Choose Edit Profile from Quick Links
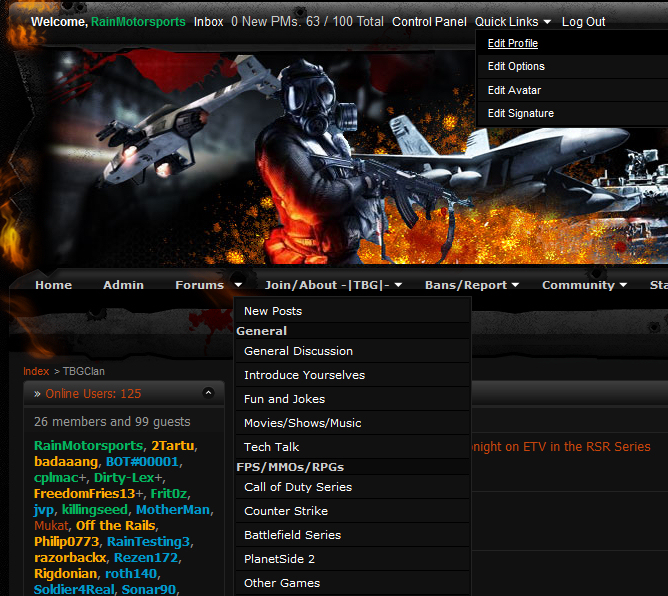This screenshot has height=596, width=668. (513, 43)
